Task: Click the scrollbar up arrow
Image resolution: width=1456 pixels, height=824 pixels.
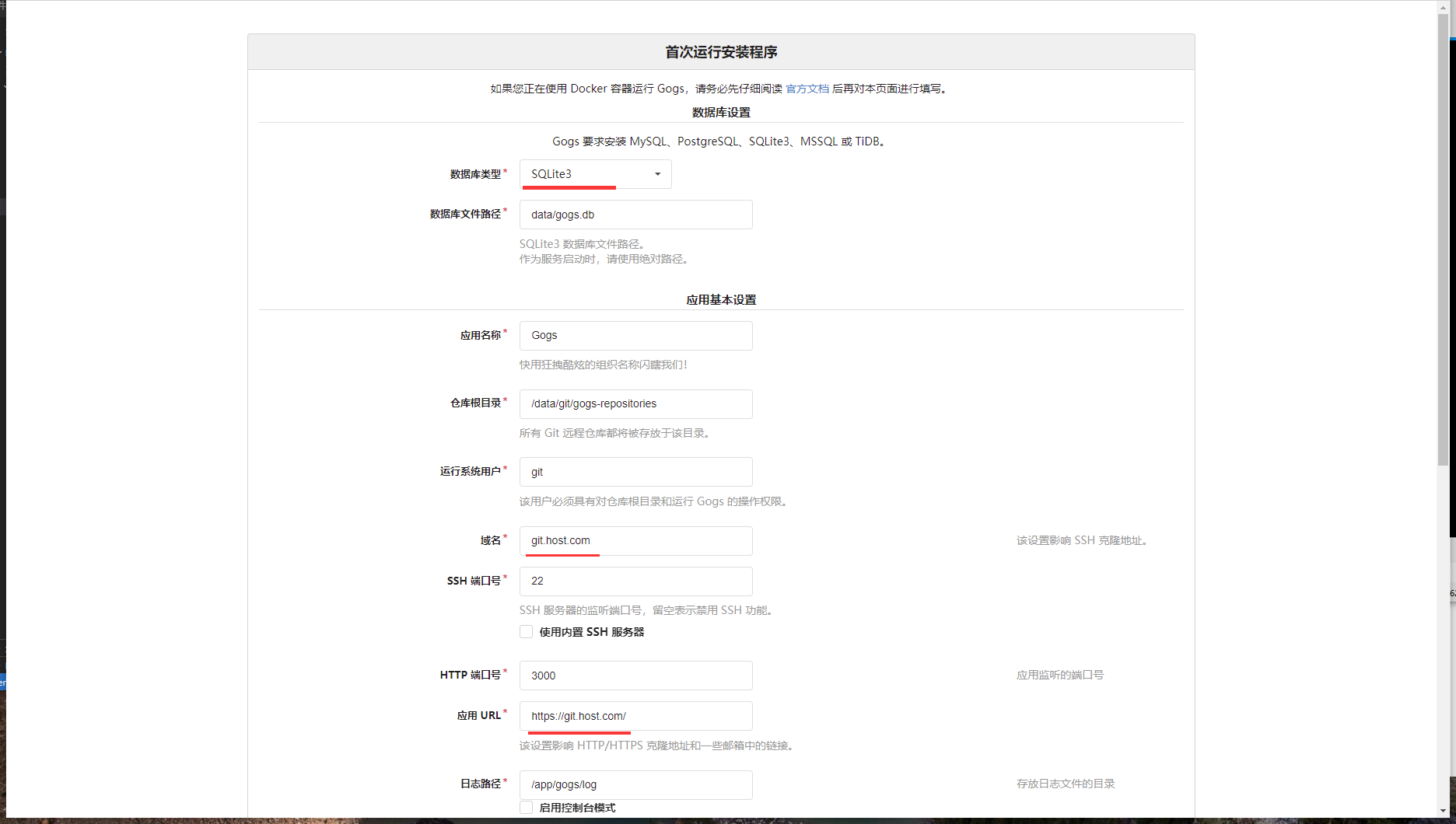Action: coord(1443,7)
